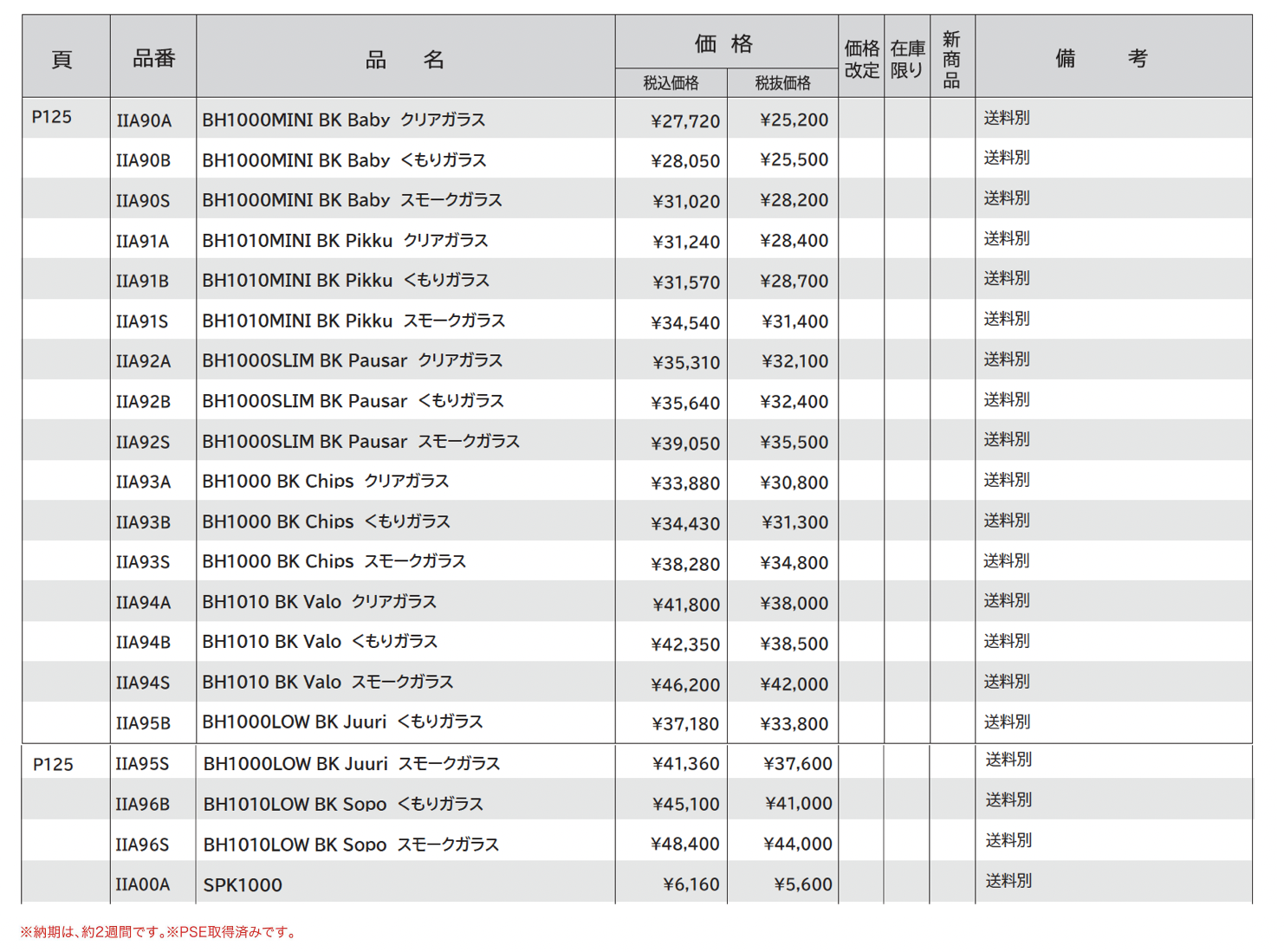
Task: Click the ¥35,500 tax-excluded price
Action: (794, 443)
